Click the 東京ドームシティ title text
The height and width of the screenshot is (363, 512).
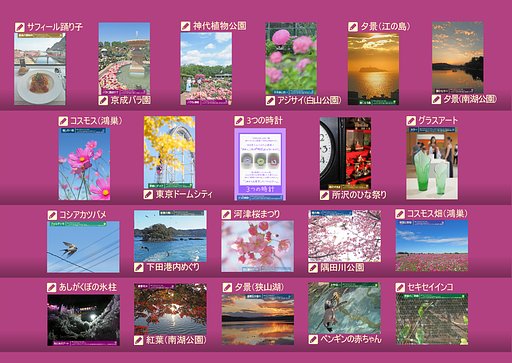pos(184,194)
